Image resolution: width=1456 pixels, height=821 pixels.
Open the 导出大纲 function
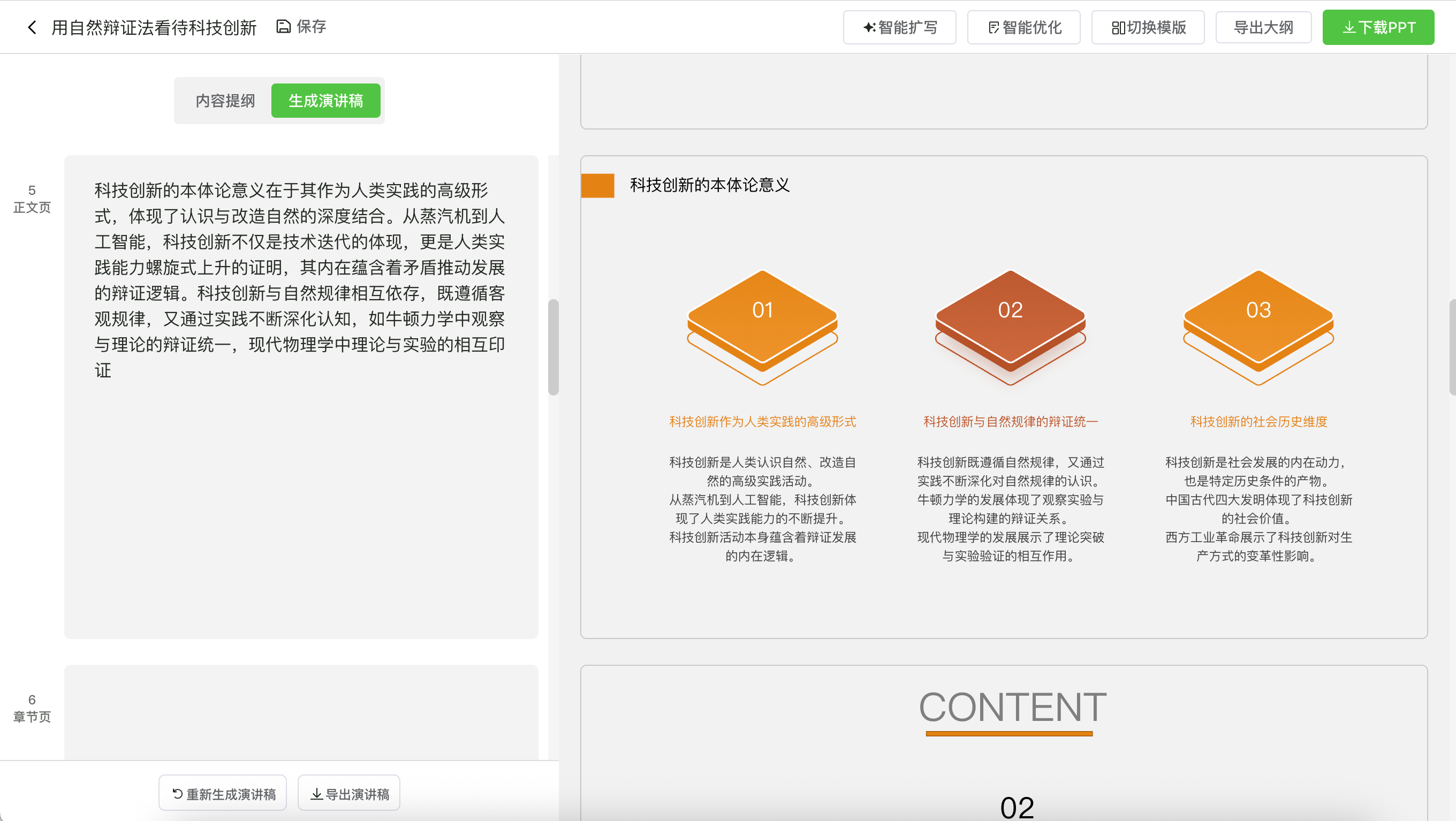coord(1263,26)
